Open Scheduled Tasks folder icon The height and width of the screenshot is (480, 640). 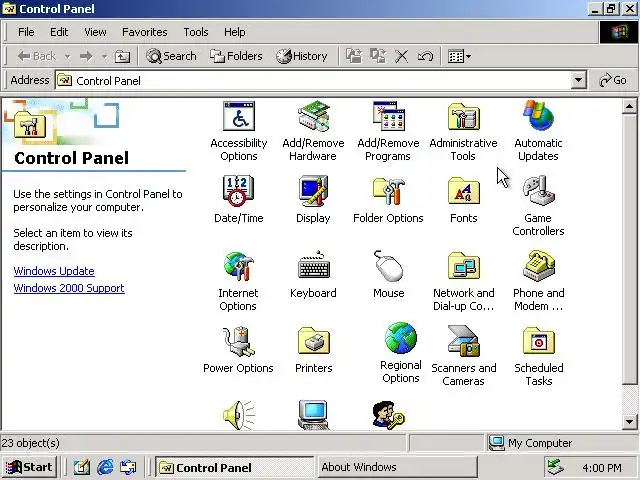(x=538, y=341)
